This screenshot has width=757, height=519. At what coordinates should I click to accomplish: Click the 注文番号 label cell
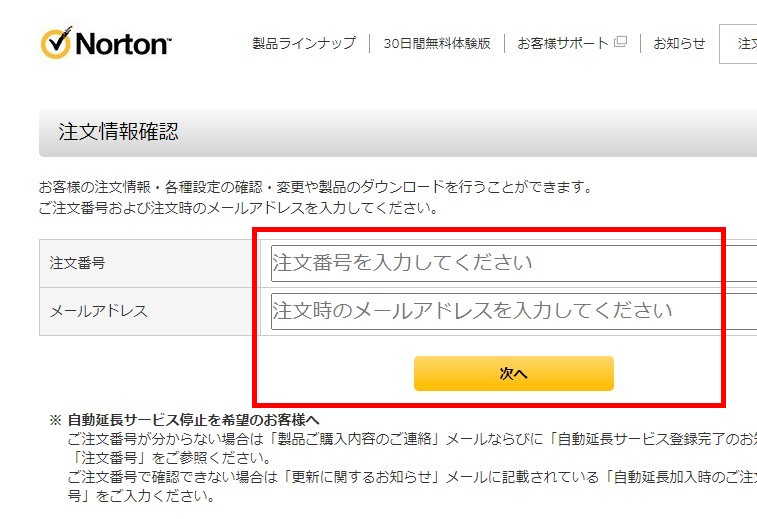pos(150,263)
